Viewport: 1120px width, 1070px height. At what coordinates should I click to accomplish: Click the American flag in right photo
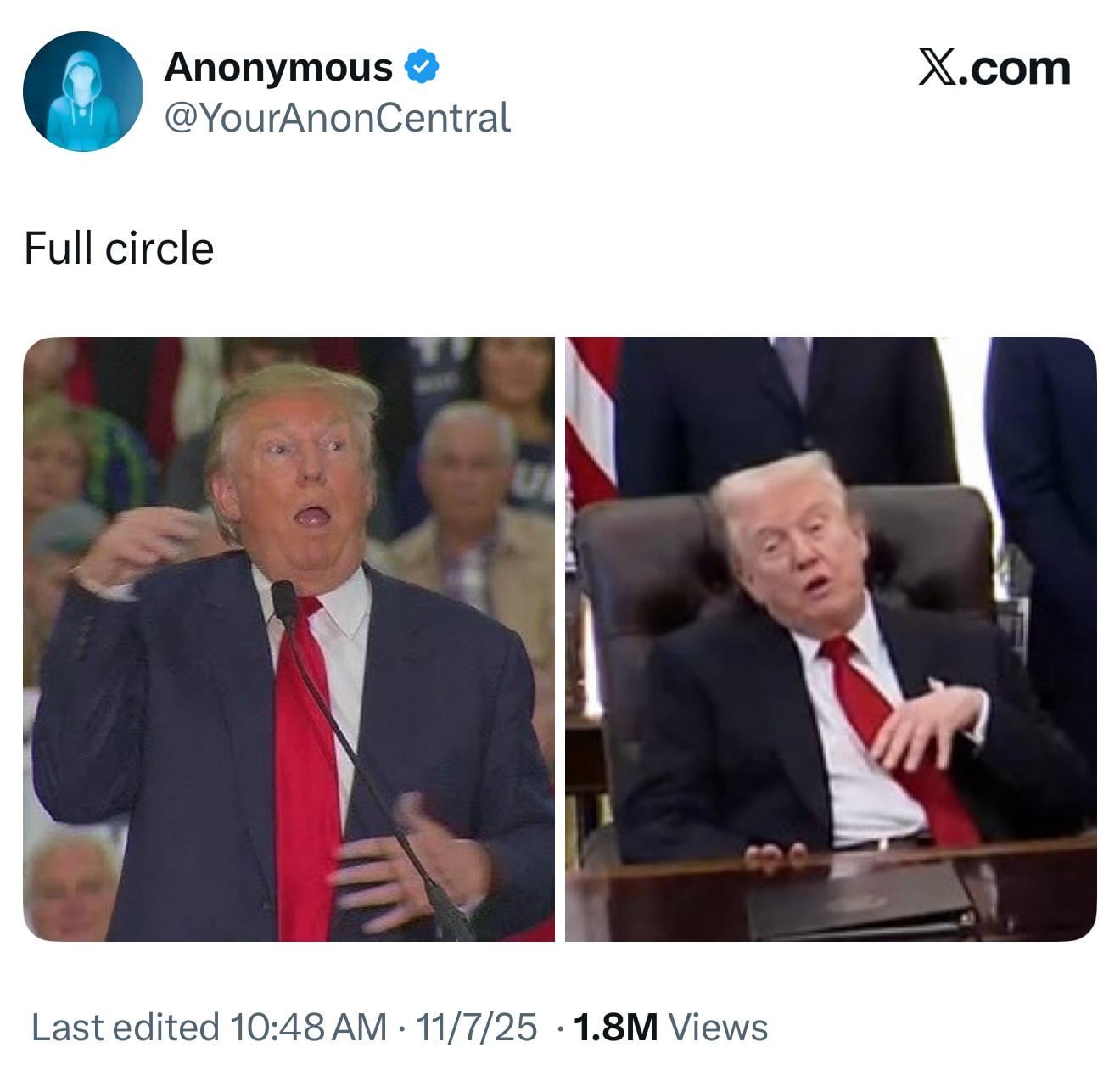click(x=591, y=424)
